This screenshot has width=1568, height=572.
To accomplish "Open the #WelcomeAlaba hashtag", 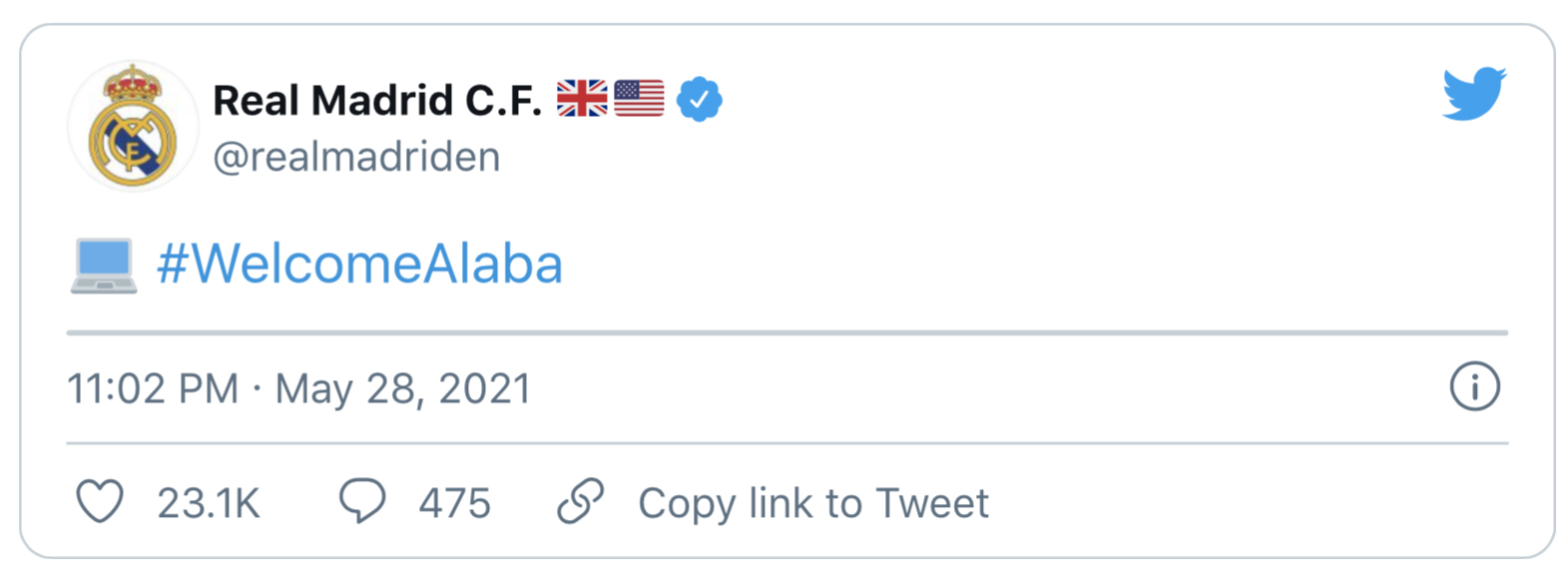I will pyautogui.click(x=359, y=265).
